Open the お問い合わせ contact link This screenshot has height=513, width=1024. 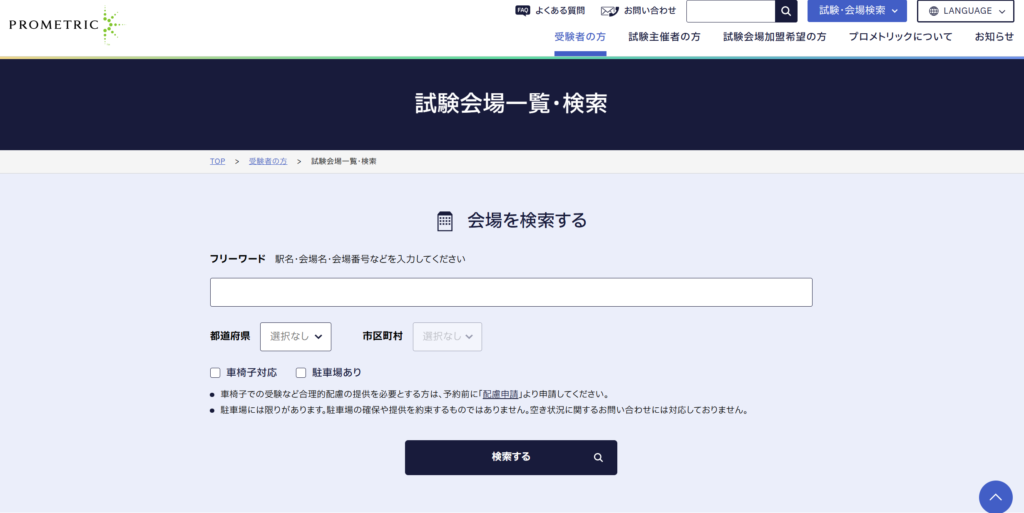click(638, 10)
